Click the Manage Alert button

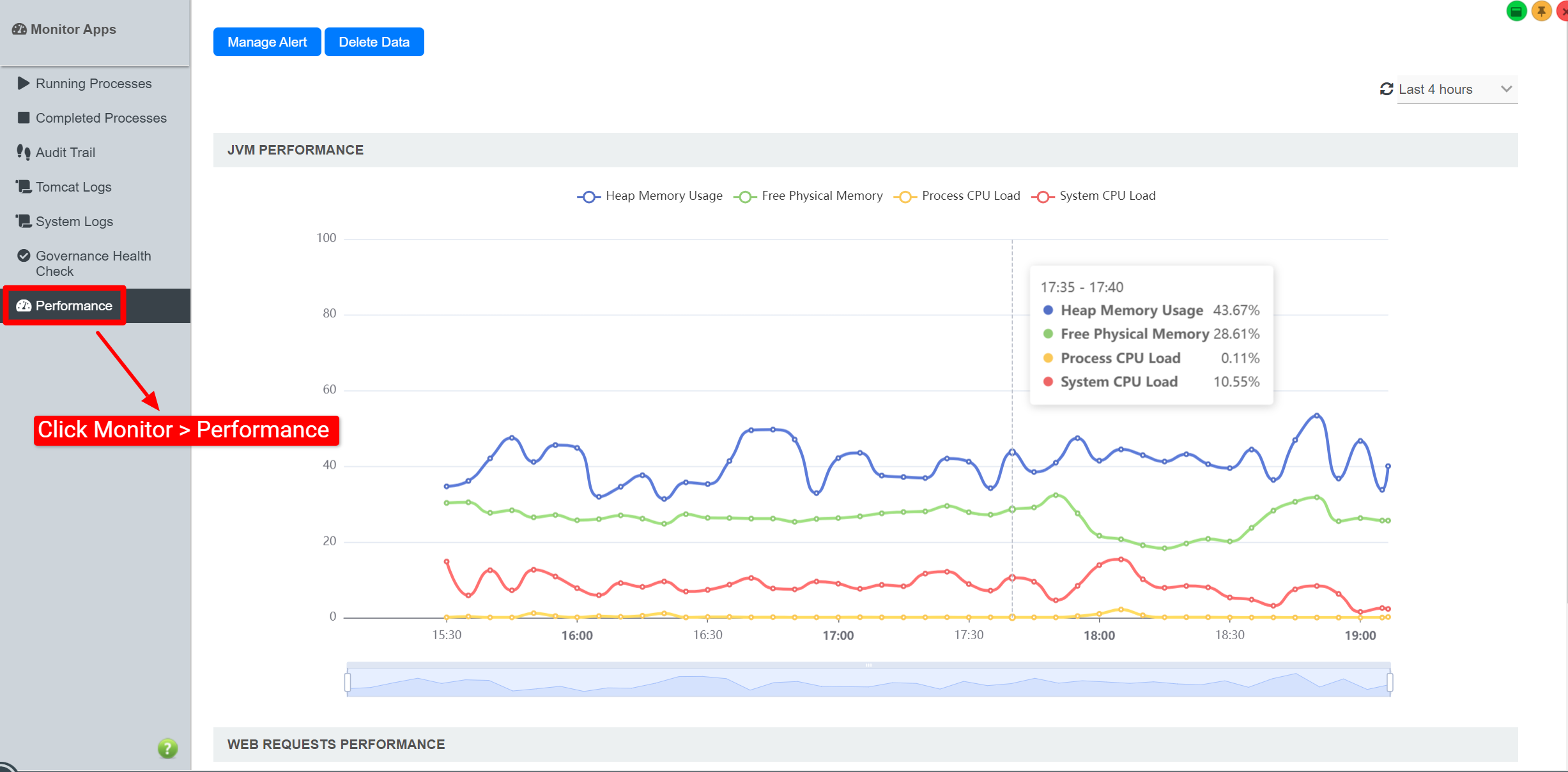[x=267, y=42]
